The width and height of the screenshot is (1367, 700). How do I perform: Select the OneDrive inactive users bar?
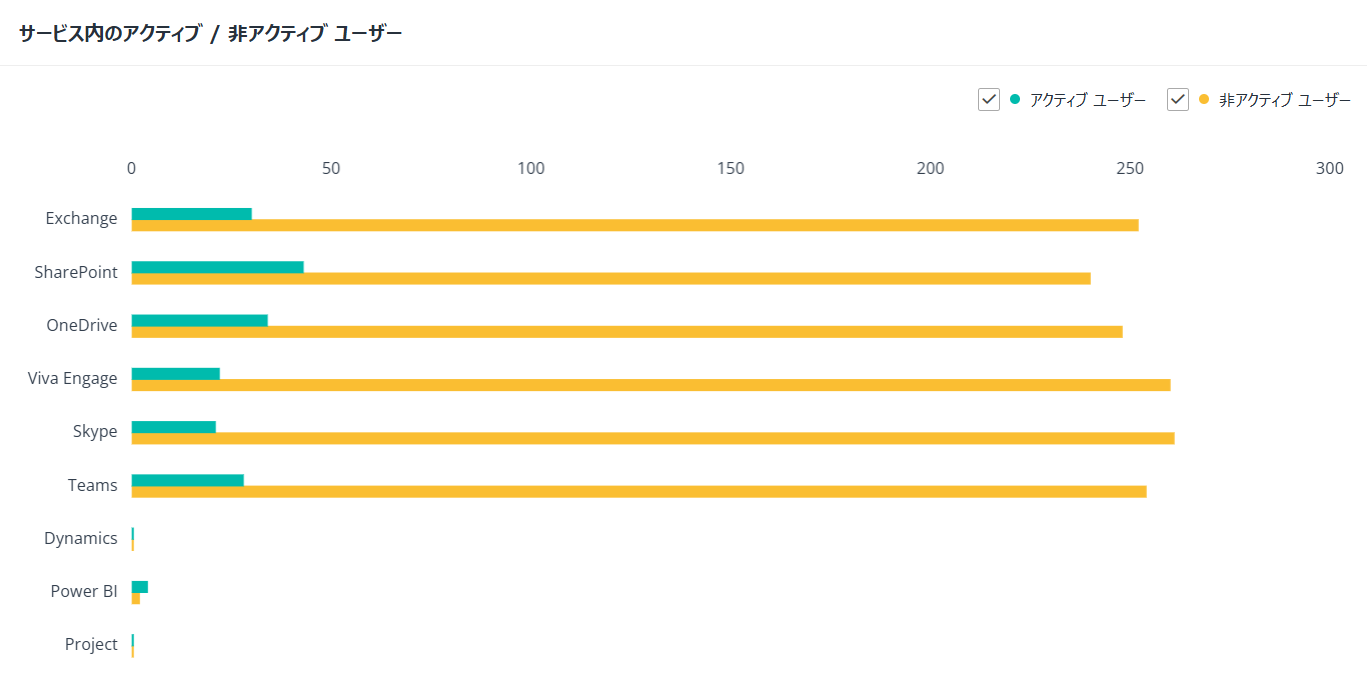click(627, 331)
